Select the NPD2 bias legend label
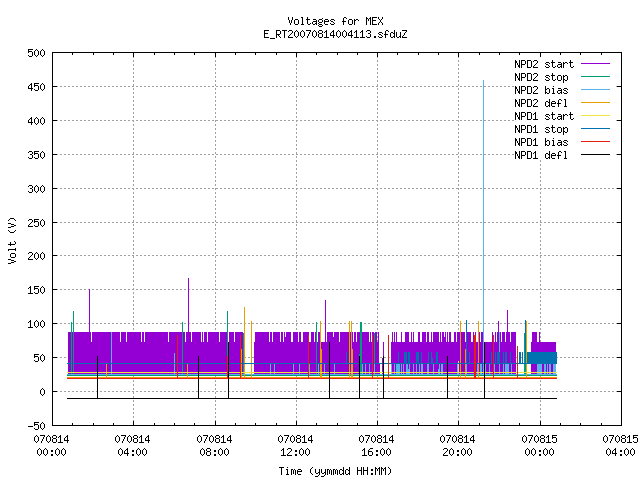 point(541,90)
